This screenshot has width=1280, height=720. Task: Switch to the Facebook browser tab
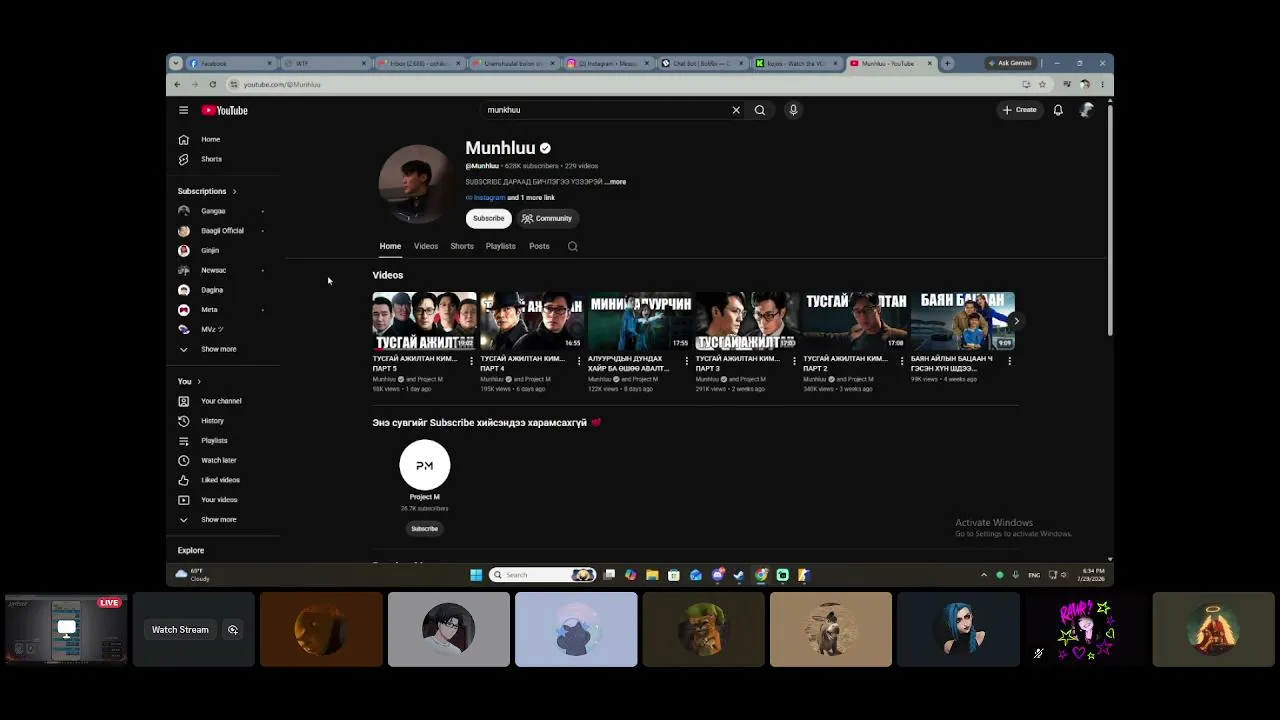(x=229, y=63)
